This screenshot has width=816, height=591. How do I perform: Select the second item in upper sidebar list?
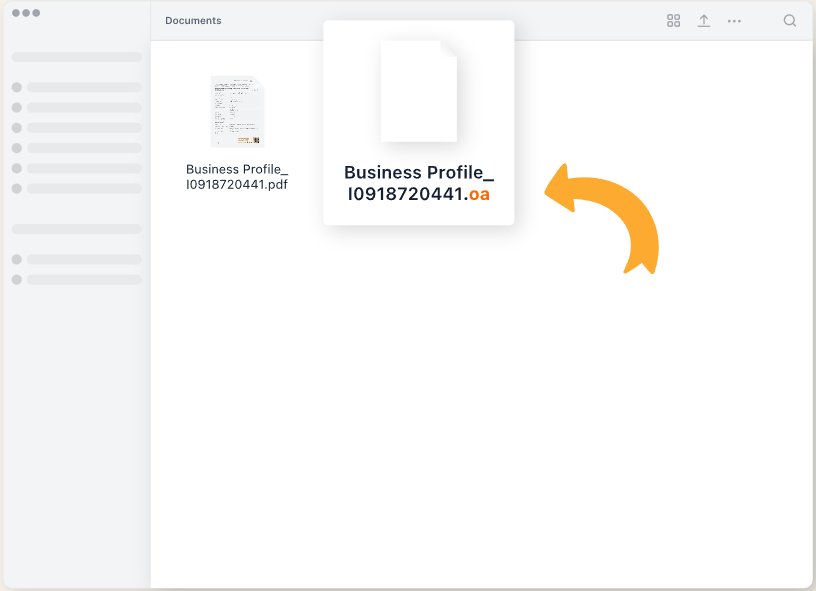tap(77, 108)
